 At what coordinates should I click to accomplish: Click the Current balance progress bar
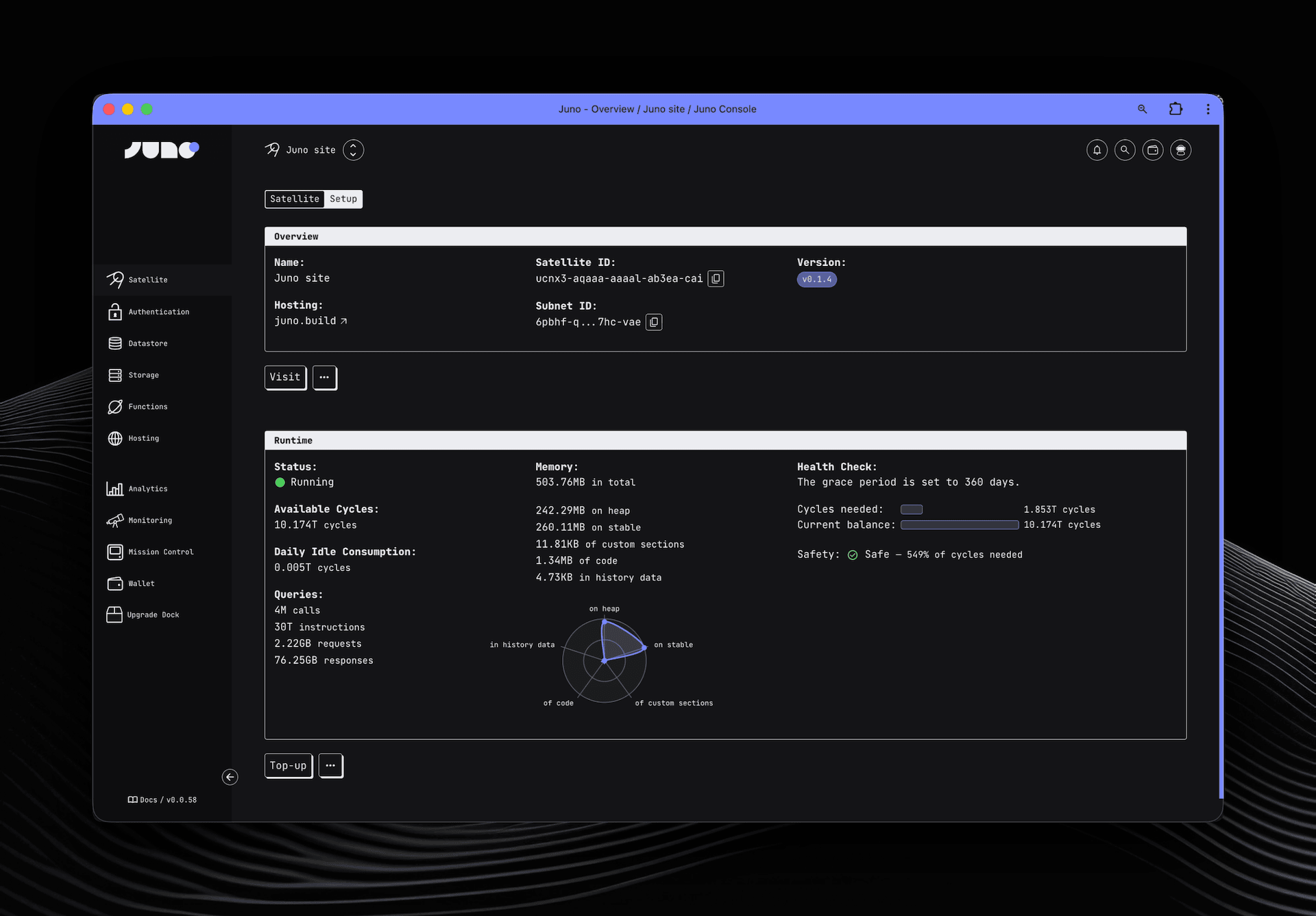point(960,525)
